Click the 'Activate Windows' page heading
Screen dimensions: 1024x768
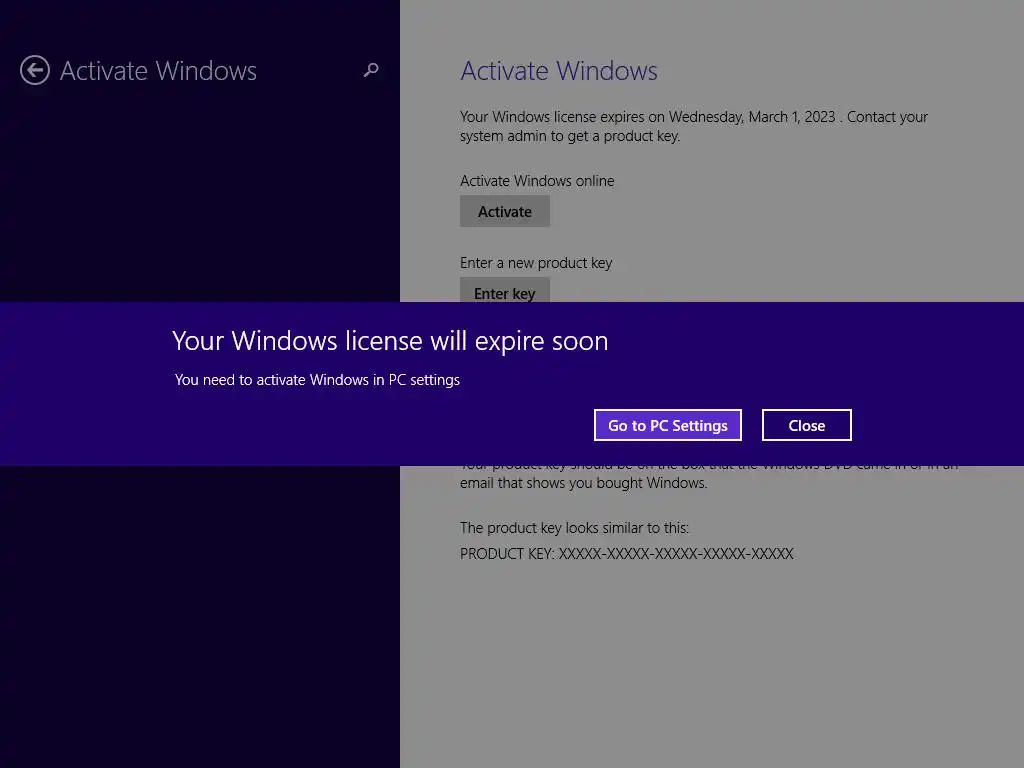click(559, 71)
